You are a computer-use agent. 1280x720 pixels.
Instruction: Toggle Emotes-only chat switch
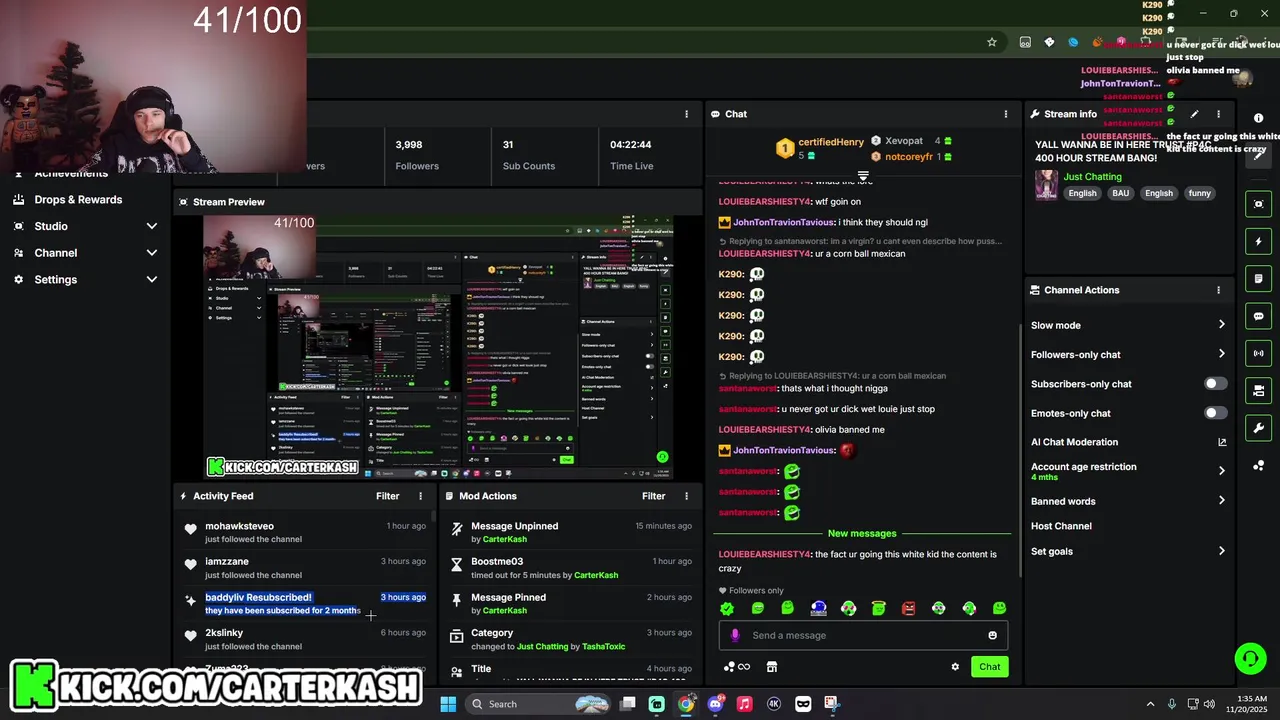1215,413
